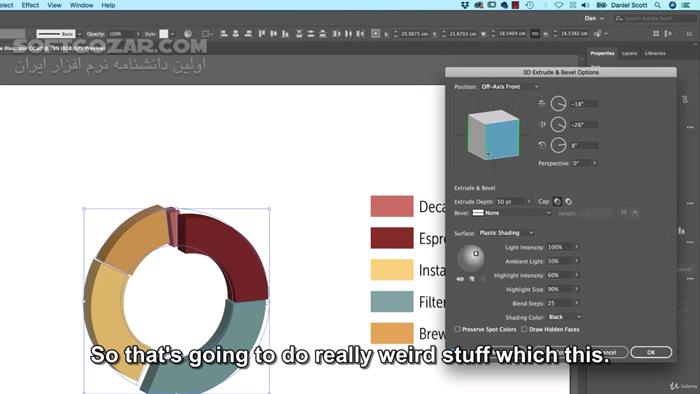Expand the Extrude Depth slider arrow
The height and width of the screenshot is (394, 700).
(x=529, y=202)
